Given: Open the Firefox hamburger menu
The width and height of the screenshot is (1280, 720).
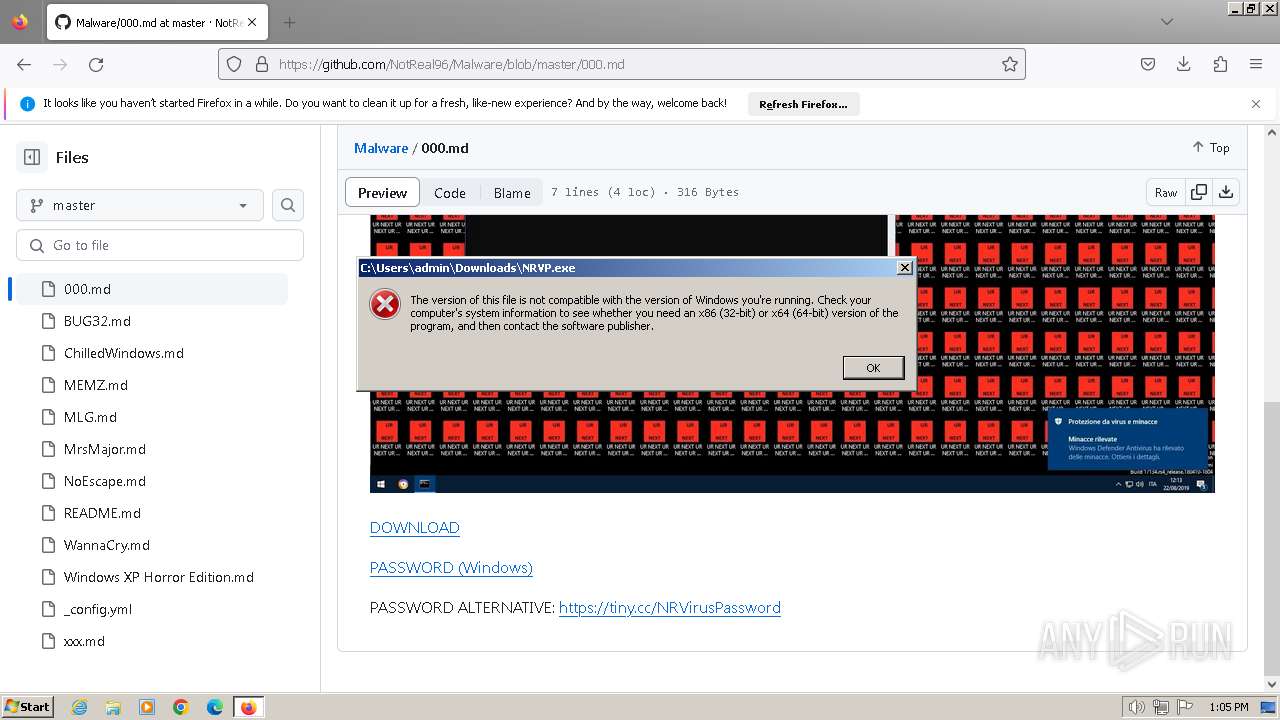Looking at the screenshot, I should point(1256,64).
